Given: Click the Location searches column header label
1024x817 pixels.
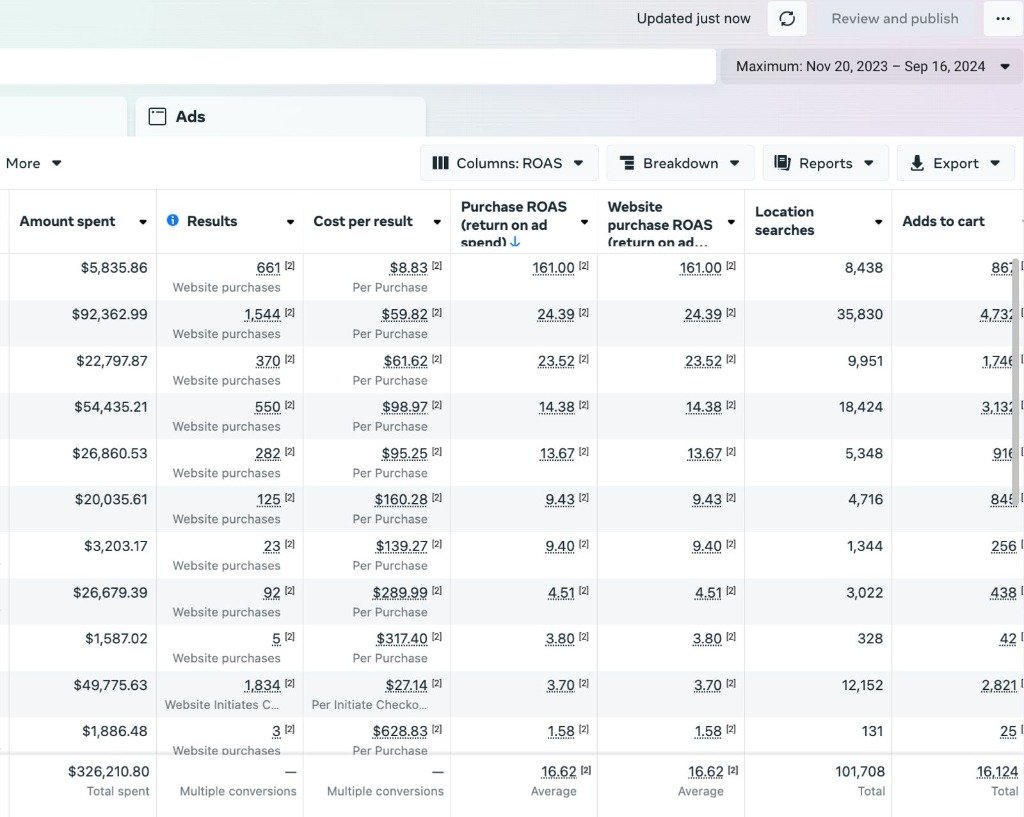Looking at the screenshot, I should click(784, 221).
